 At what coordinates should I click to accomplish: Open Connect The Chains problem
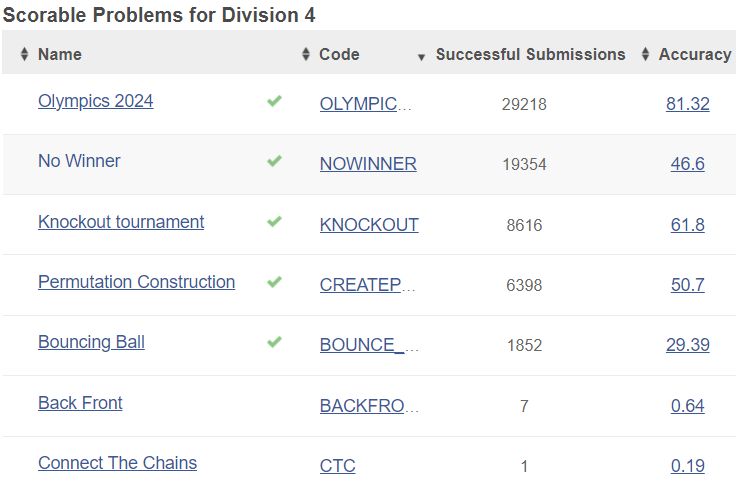(x=117, y=463)
